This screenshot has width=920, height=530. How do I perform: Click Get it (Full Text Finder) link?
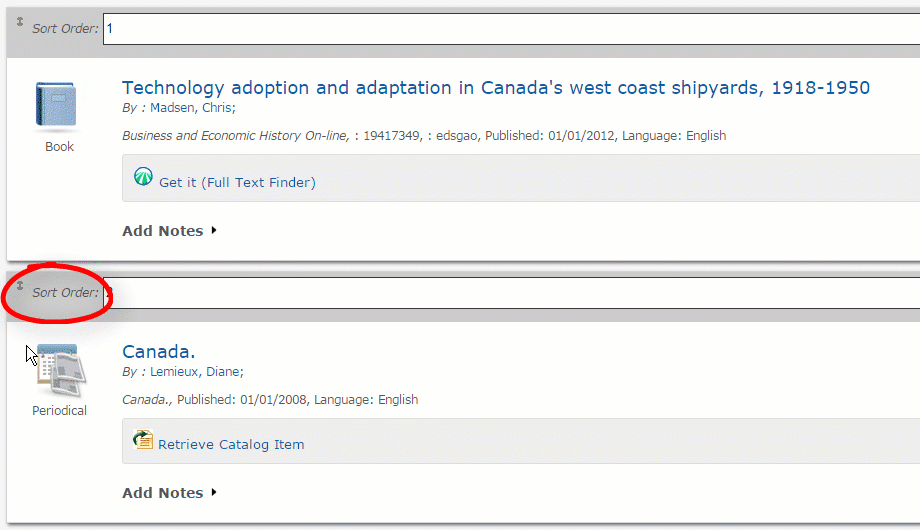(x=238, y=183)
